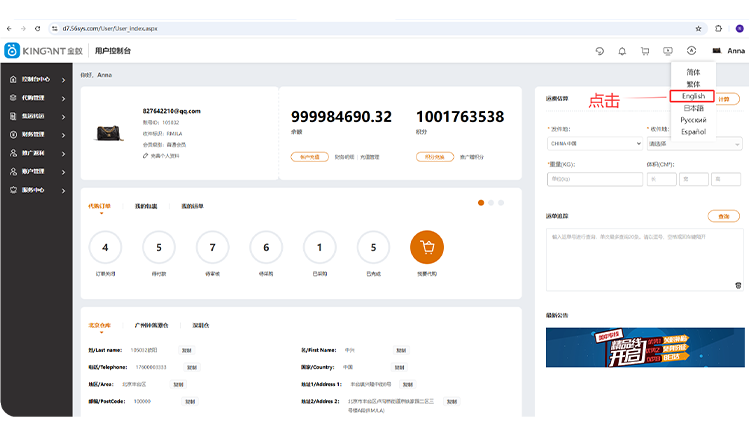This screenshot has height=444, width=749.
Task: Click the pencil icon to edit profile
Action: 146,156
